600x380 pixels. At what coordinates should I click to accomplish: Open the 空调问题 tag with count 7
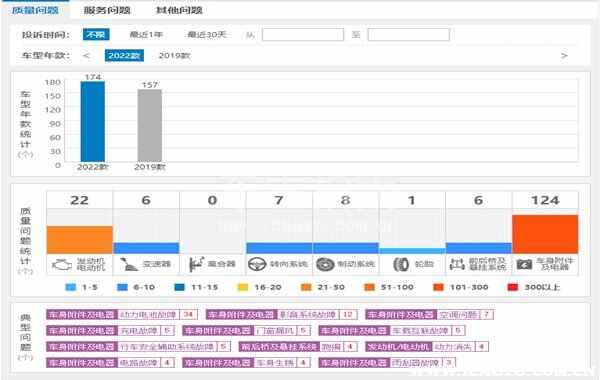[x=429, y=315]
